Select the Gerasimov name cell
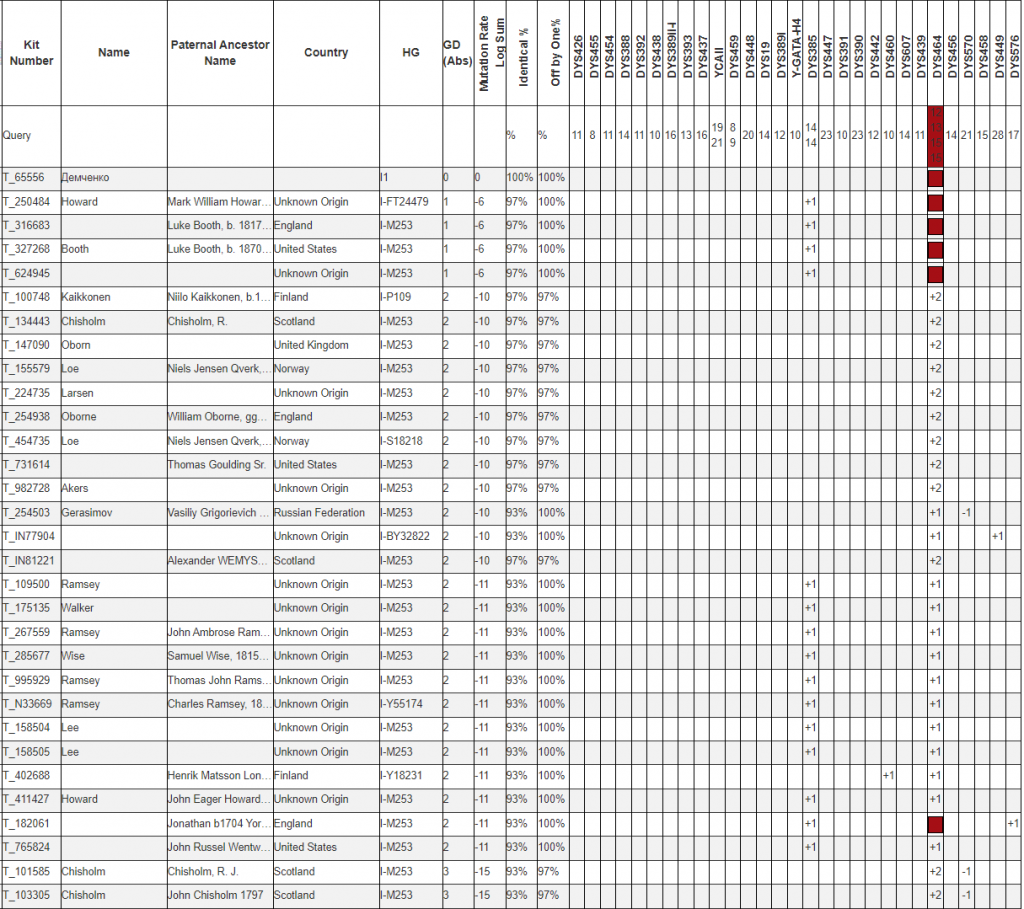Screen dimensions: 1024x909 click(86, 513)
